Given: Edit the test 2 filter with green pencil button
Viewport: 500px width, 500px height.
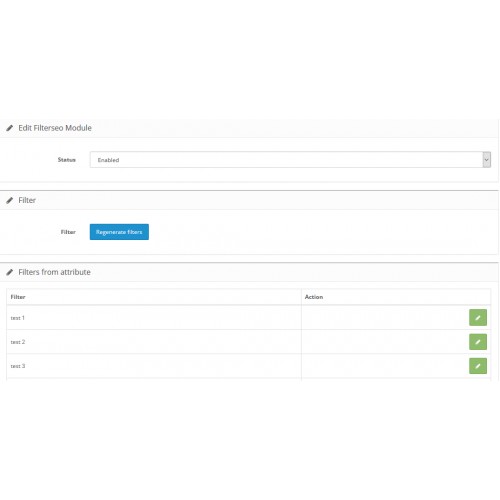Looking at the screenshot, I should coord(478,342).
